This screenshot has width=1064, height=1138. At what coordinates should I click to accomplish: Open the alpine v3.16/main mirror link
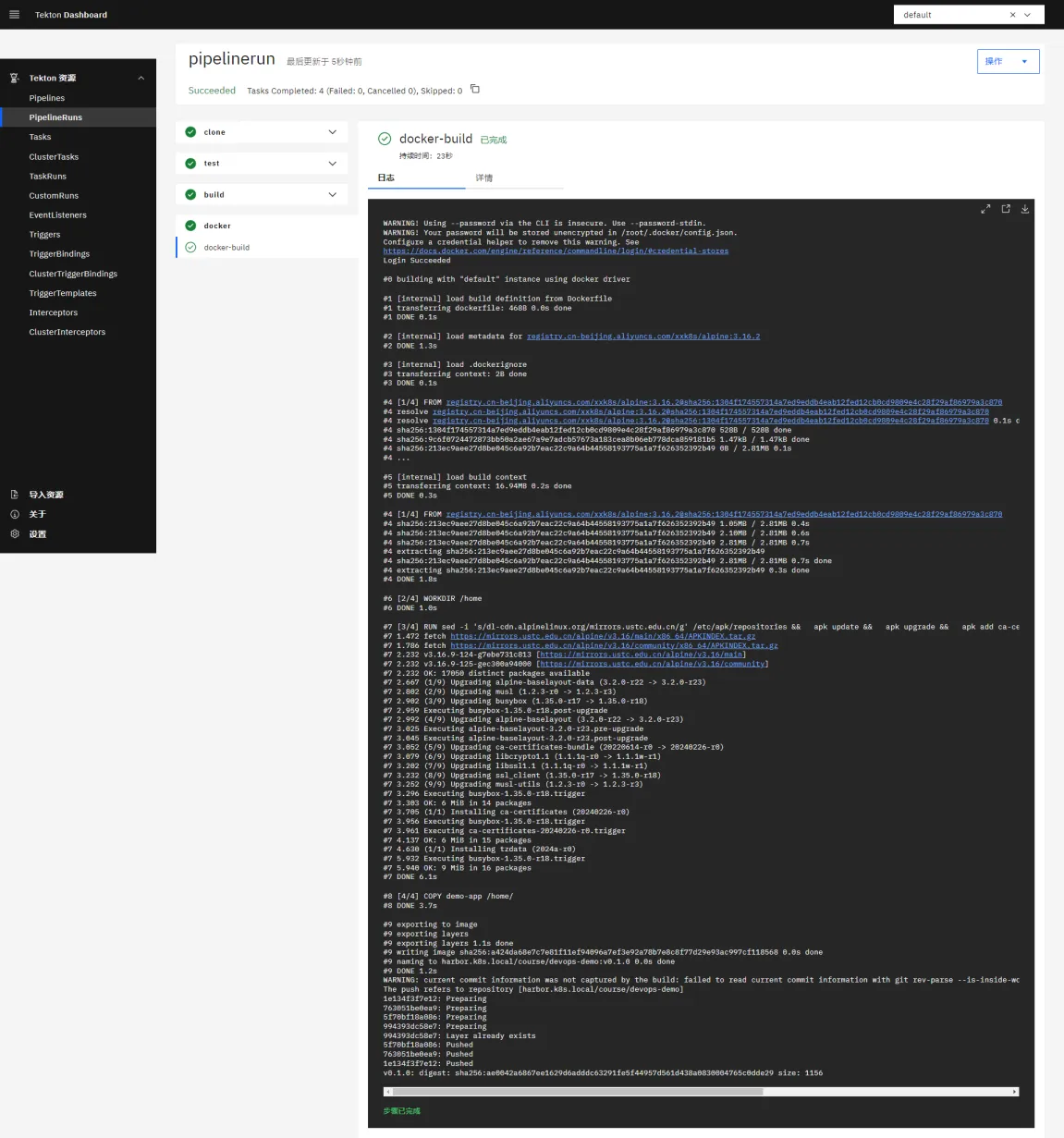pos(642,655)
